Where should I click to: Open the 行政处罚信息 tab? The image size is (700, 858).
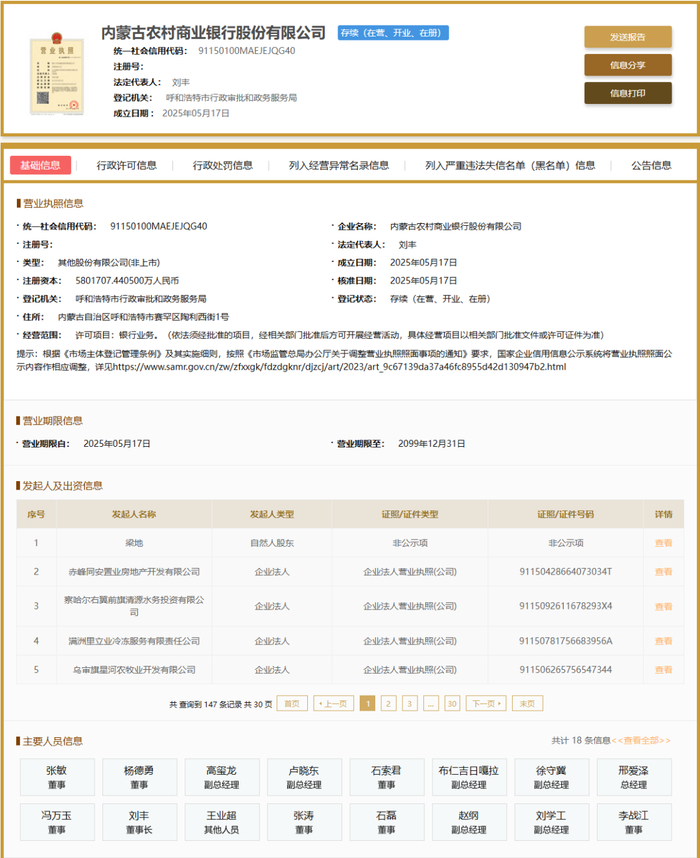point(222,165)
